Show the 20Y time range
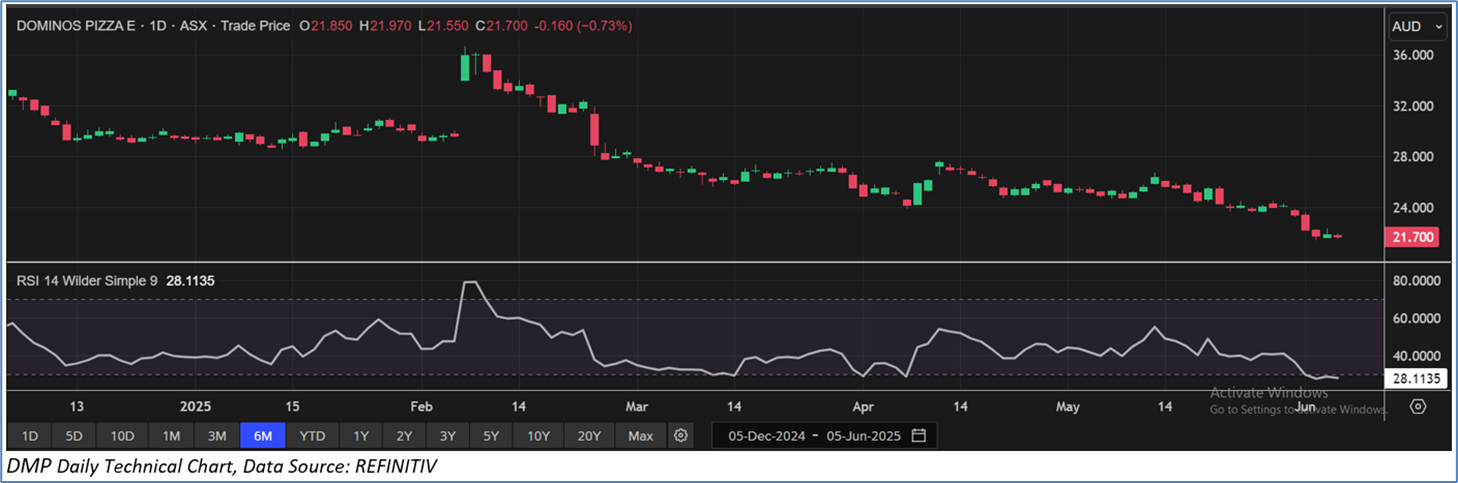 pyautogui.click(x=589, y=436)
